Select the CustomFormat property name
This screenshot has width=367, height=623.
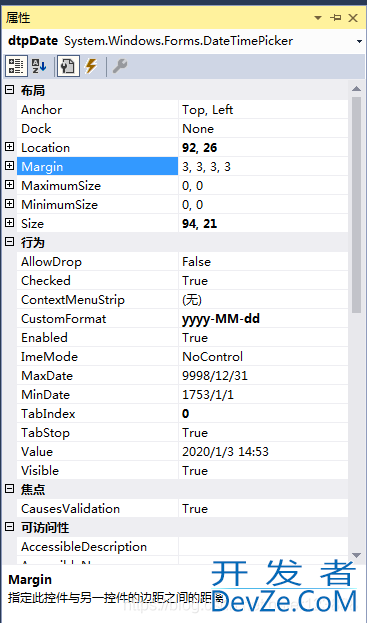[x=64, y=319]
